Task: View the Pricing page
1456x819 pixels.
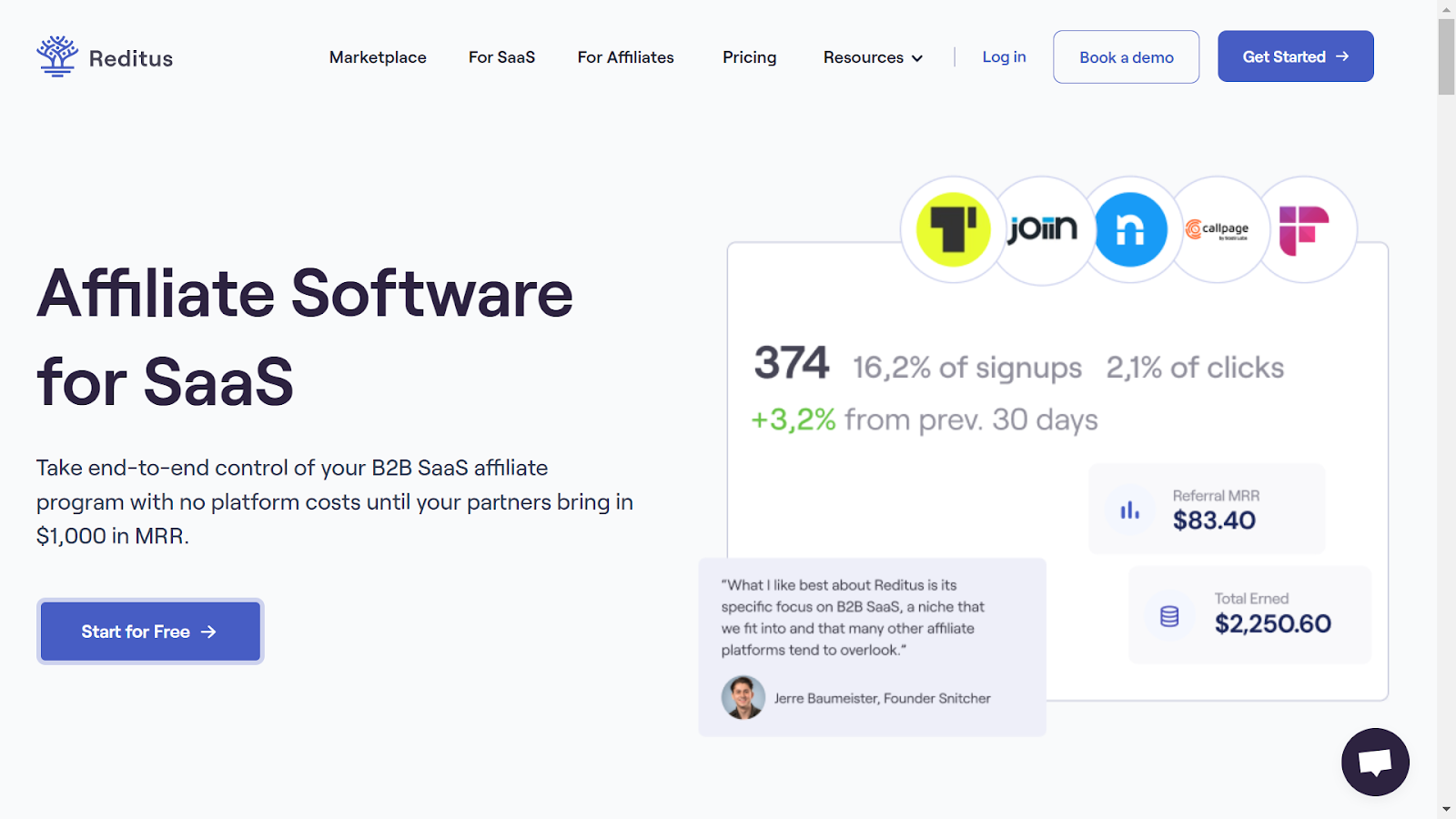Action: (749, 57)
